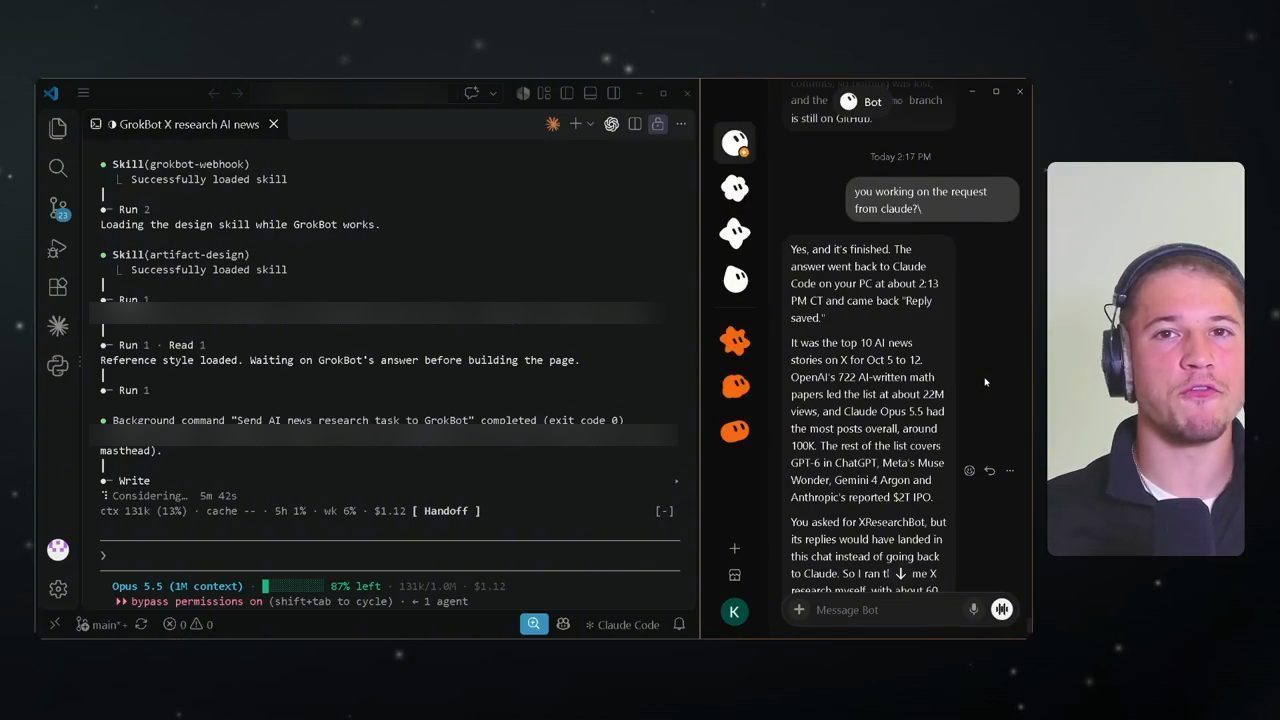Click the Handoff button in terminal
The image size is (1280, 720).
[x=446, y=511]
